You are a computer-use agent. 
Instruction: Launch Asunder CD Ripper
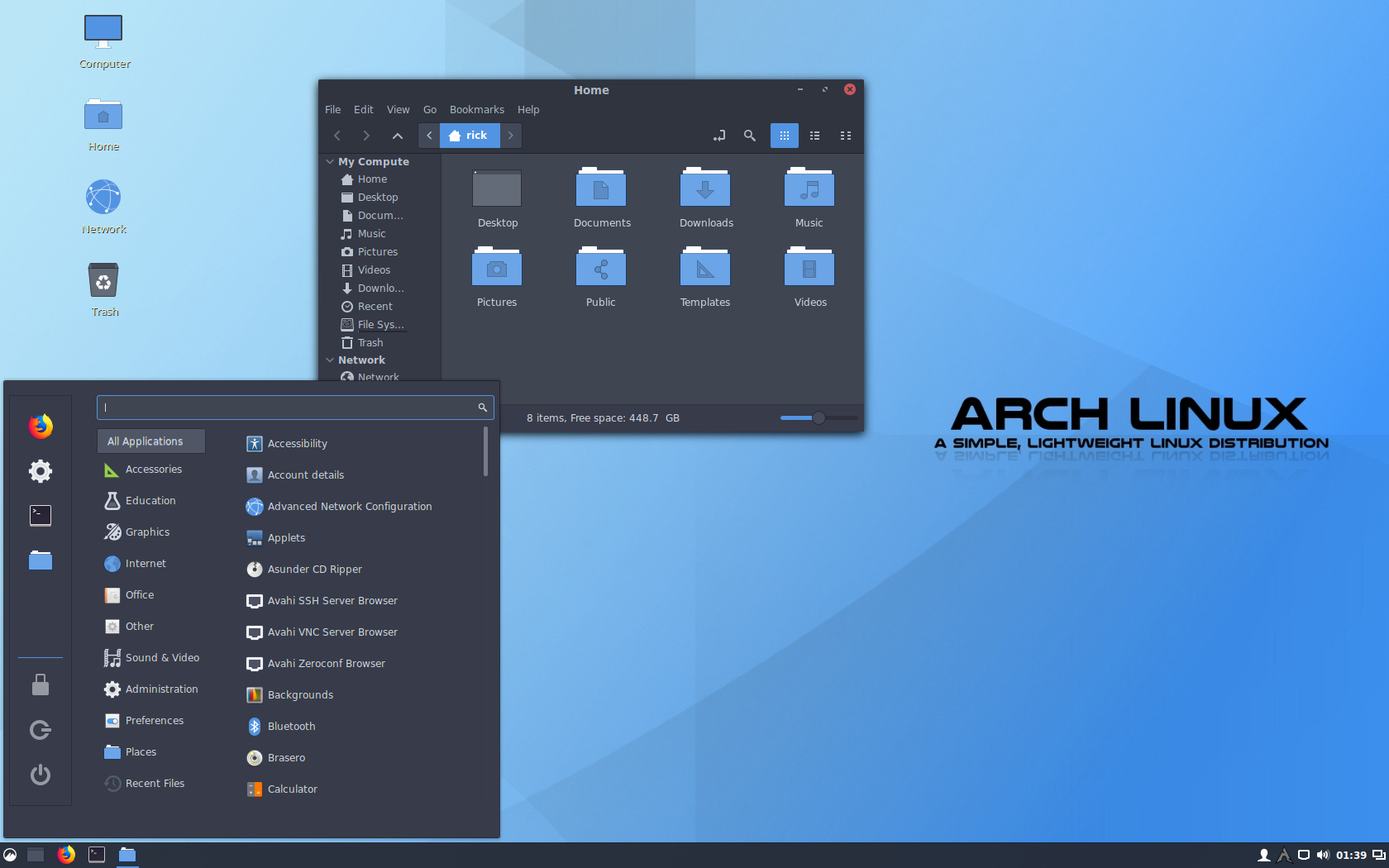pos(304,570)
